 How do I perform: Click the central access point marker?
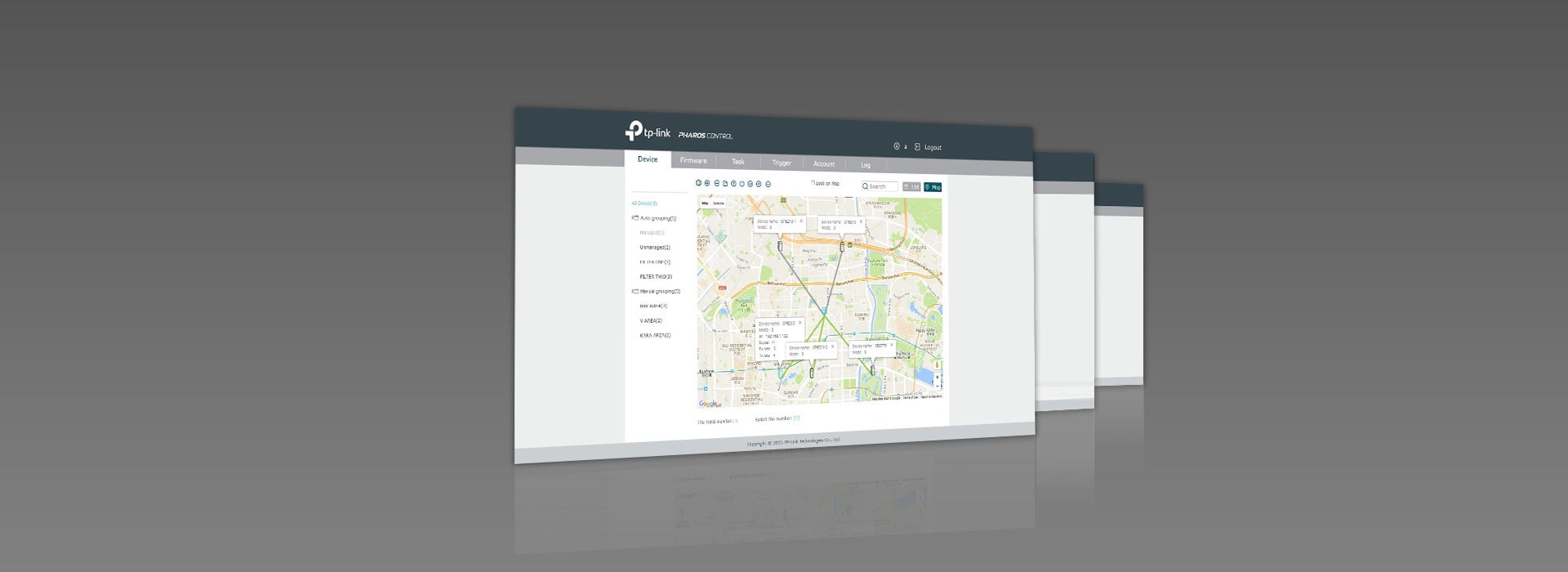[x=824, y=312]
